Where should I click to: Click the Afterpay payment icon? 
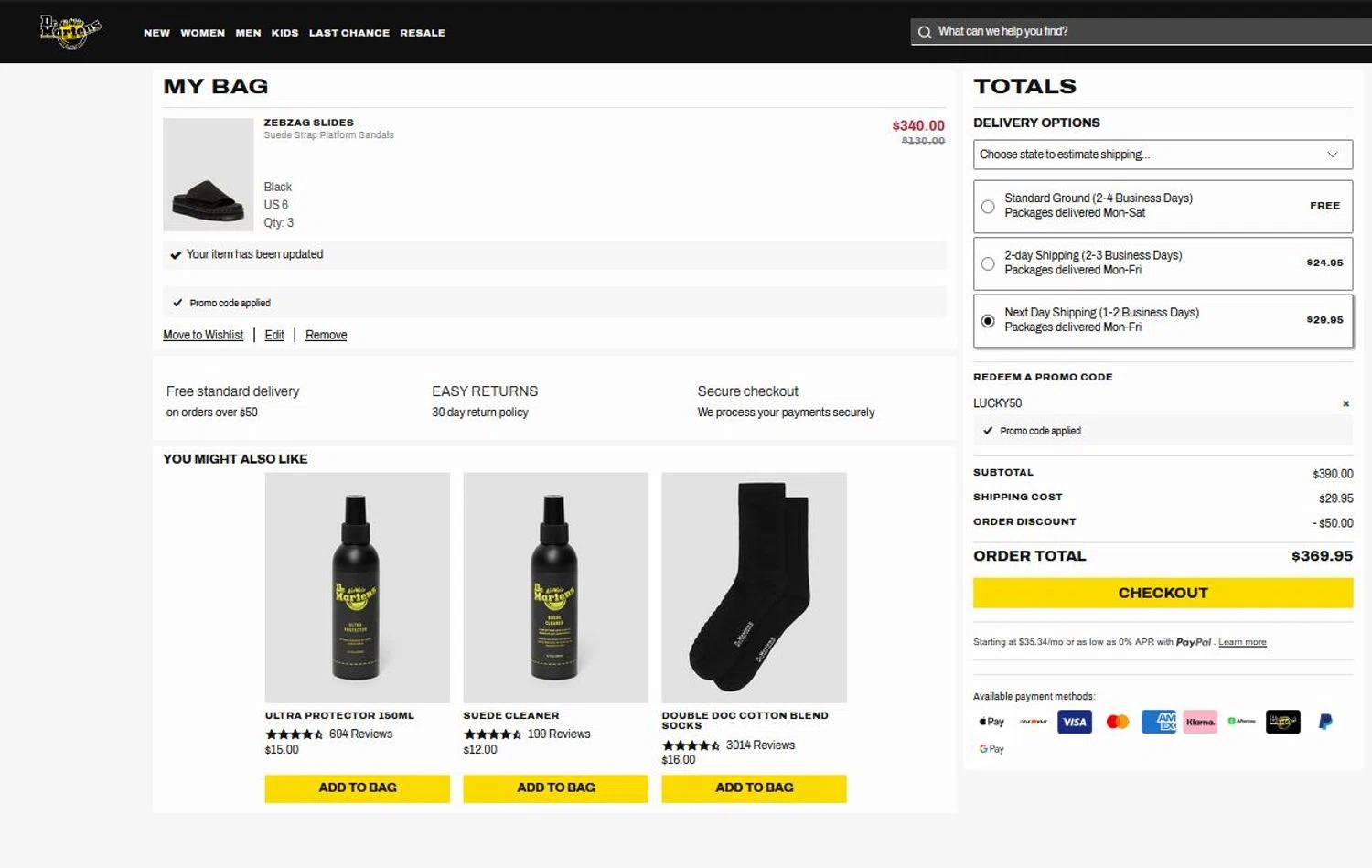pyautogui.click(x=1242, y=722)
